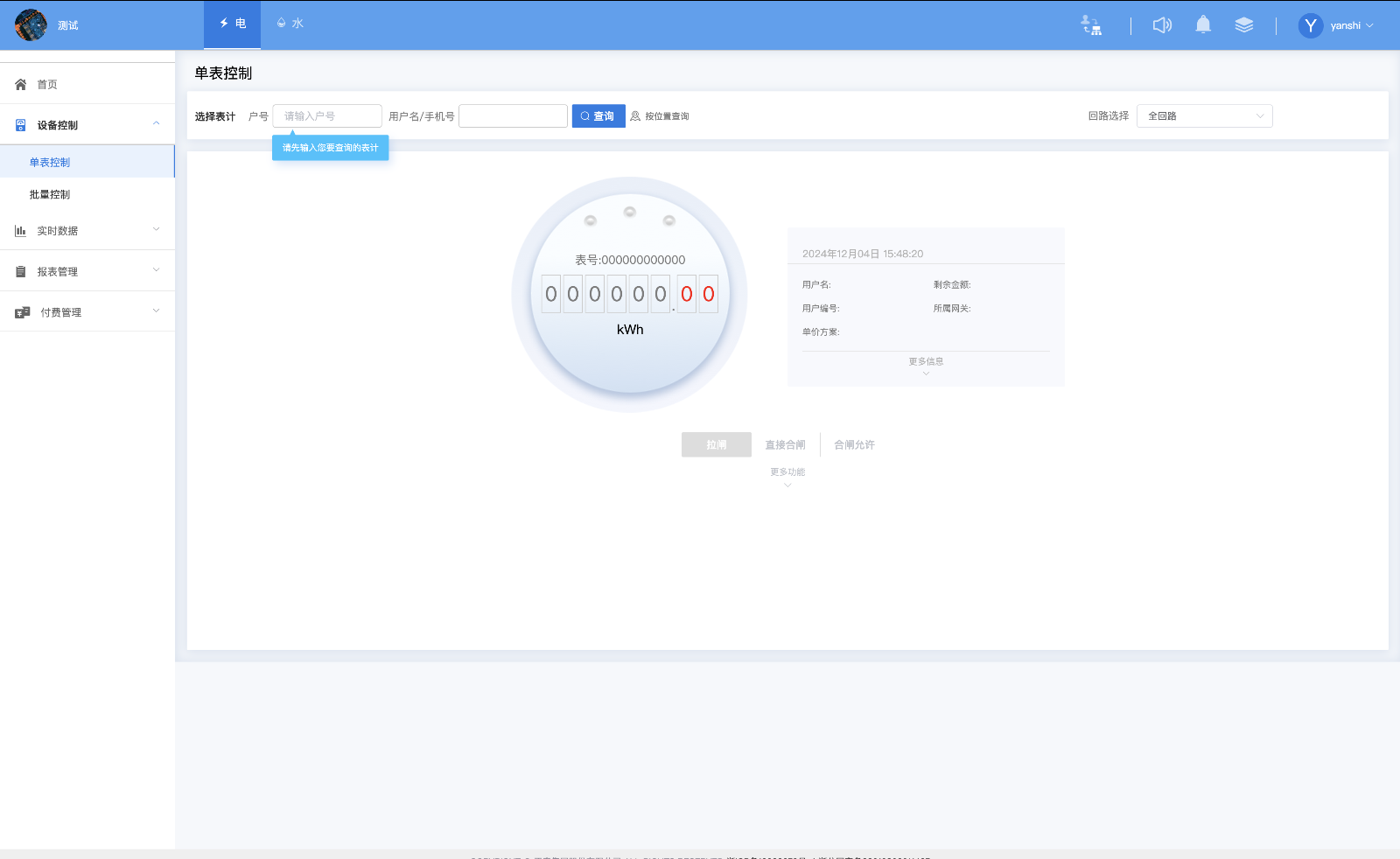Screen dimensions: 1400x859
Task: Click the home icon for 首页
Action: tap(21, 85)
